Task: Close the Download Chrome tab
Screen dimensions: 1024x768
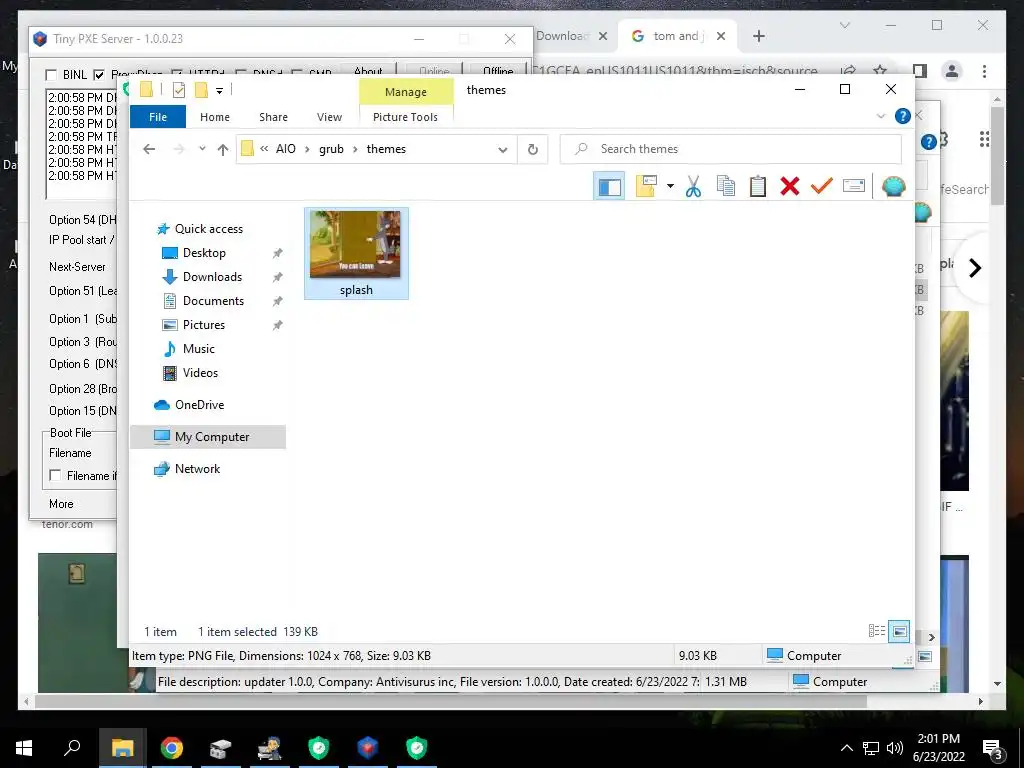Action: pos(603,36)
